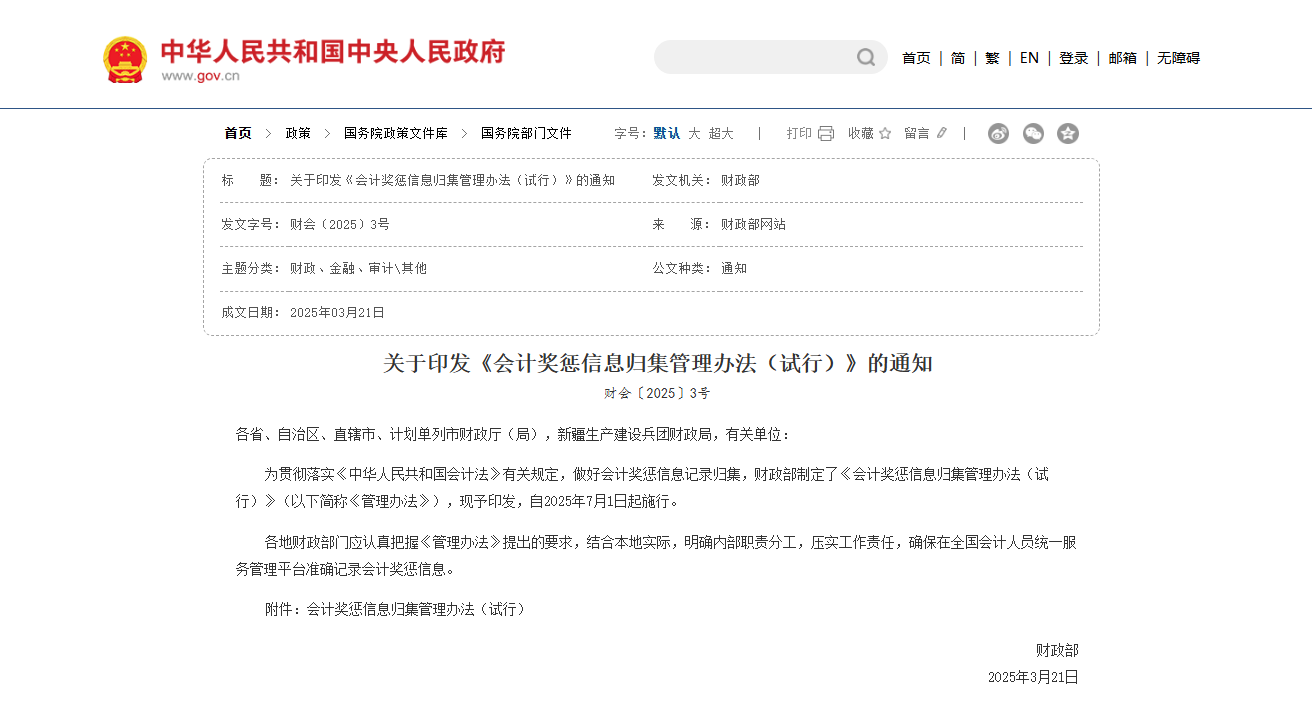1312x708 pixels.
Task: Open the 无障碍 accessibility link
Action: (1178, 58)
